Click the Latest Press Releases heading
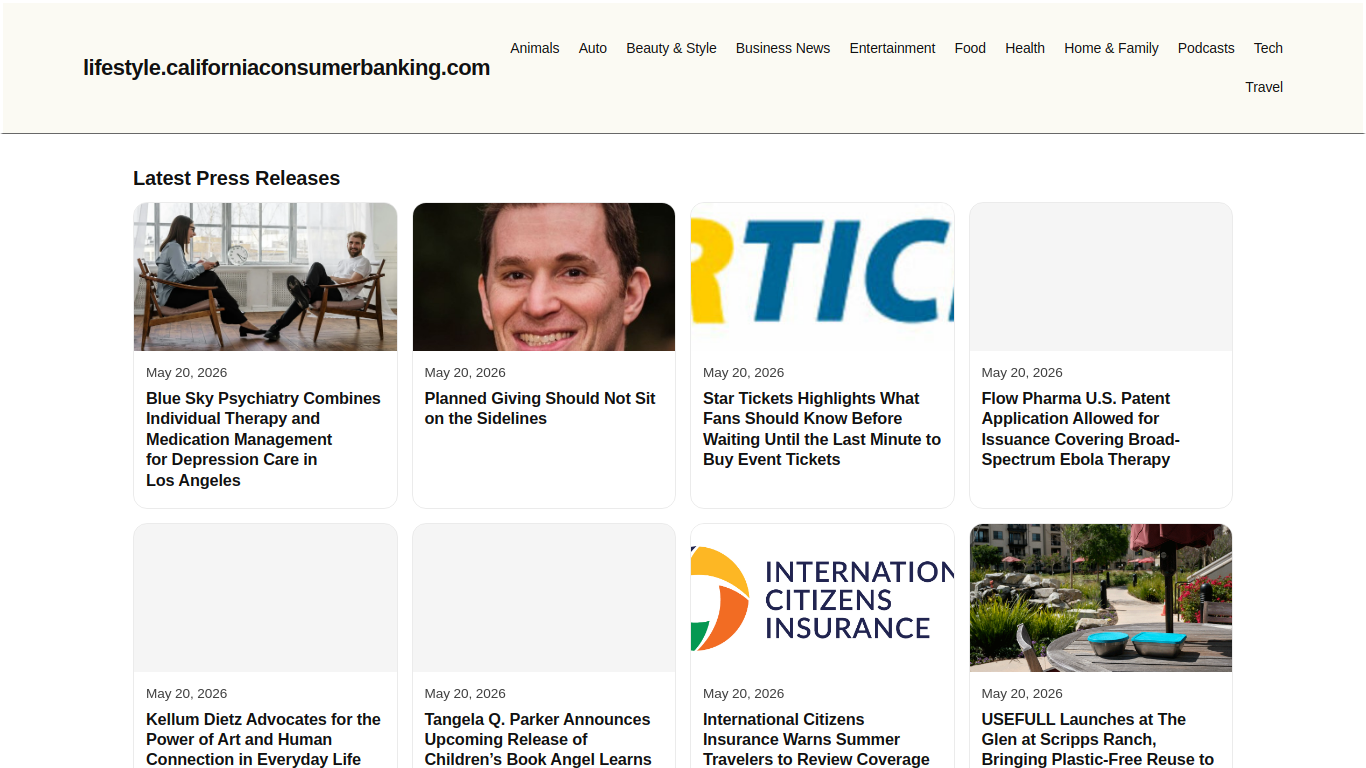1366x768 pixels. [x=236, y=178]
